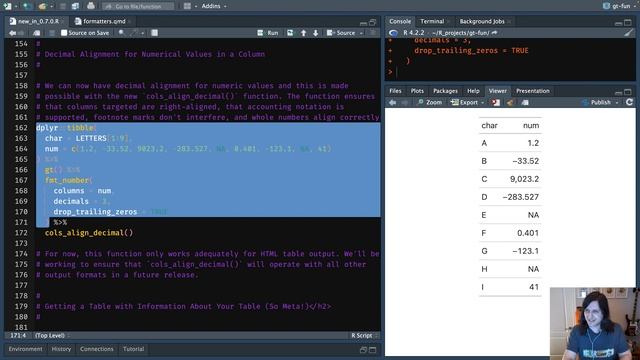Open the Viewer Export dropdown
640x360 pixels.
[x=467, y=102]
